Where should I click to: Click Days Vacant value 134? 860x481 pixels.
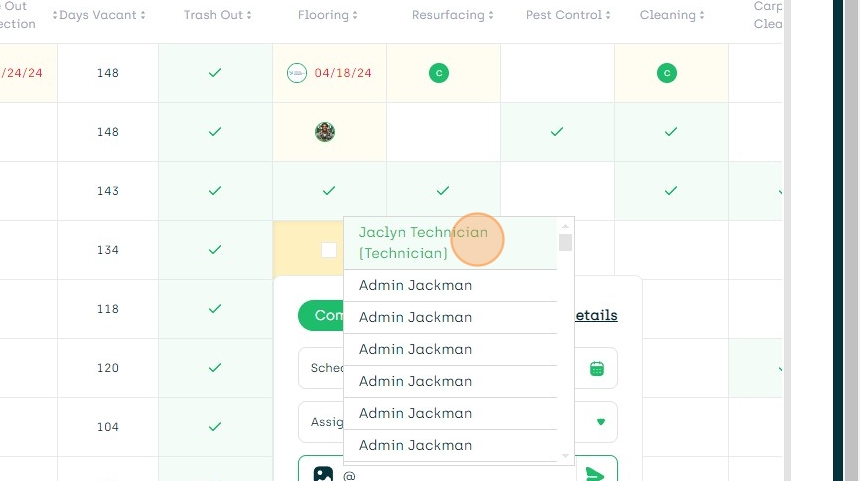(108, 250)
